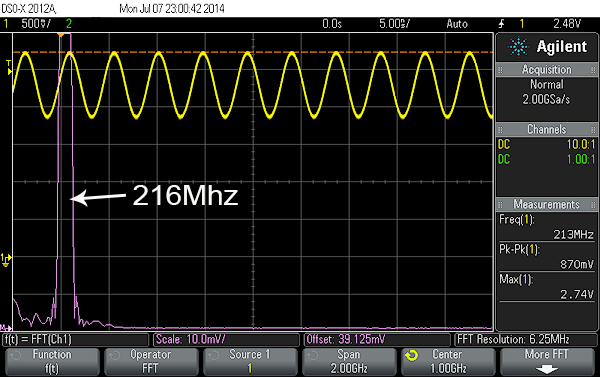
Task: Click the 0.0s time delay value
Action: coord(332,24)
